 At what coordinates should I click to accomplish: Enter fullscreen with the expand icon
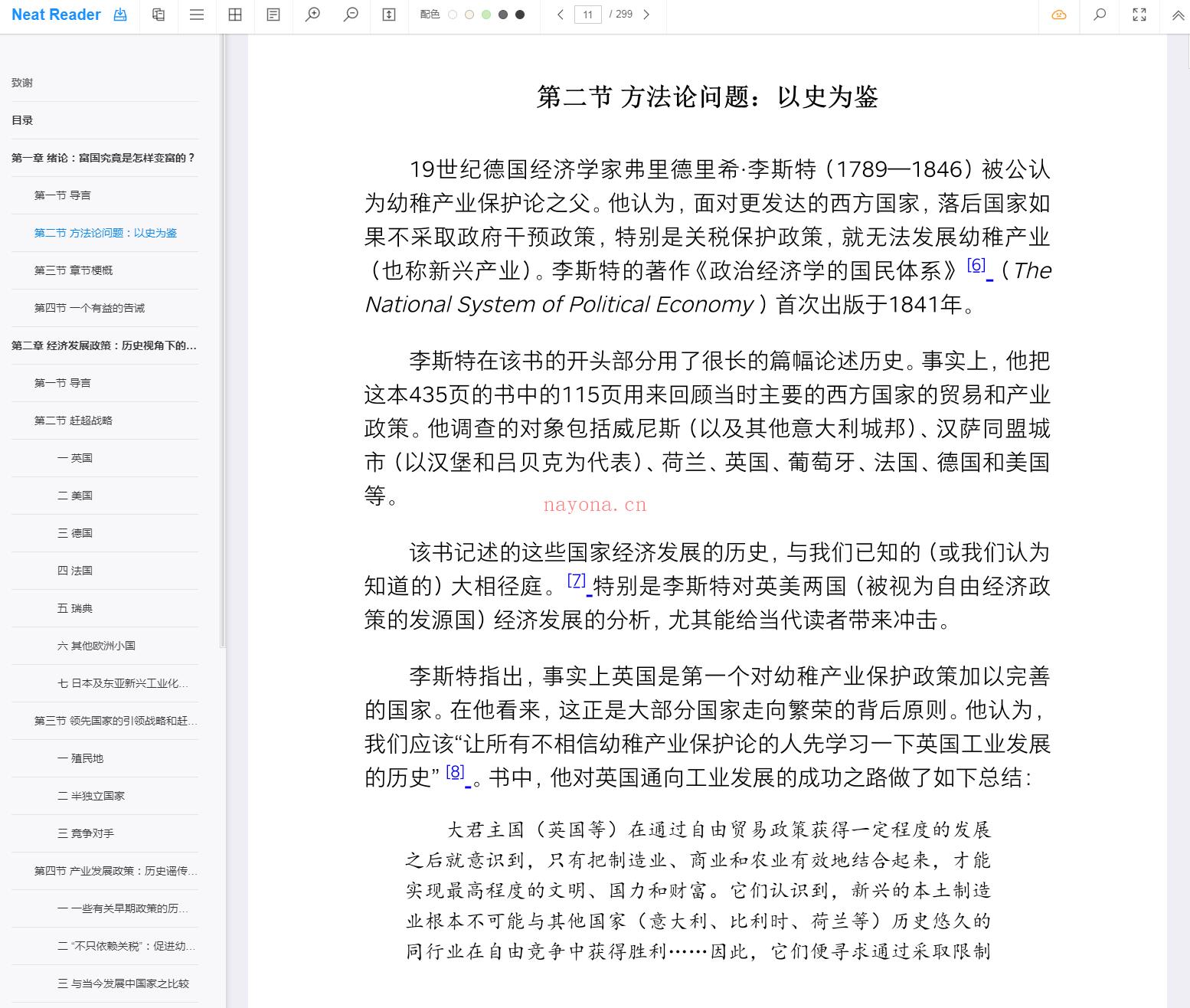1139,15
